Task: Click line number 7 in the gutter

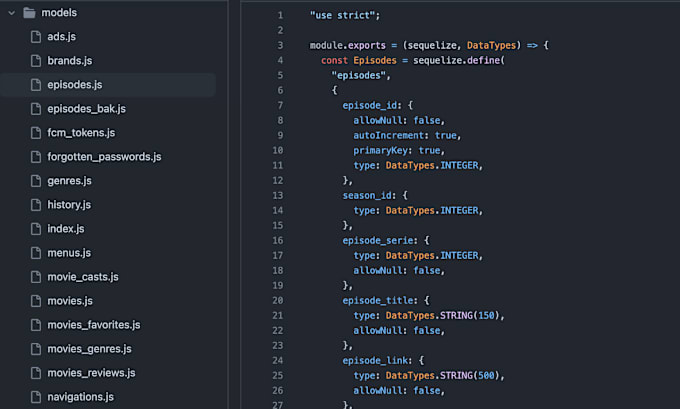Action: pos(280,105)
